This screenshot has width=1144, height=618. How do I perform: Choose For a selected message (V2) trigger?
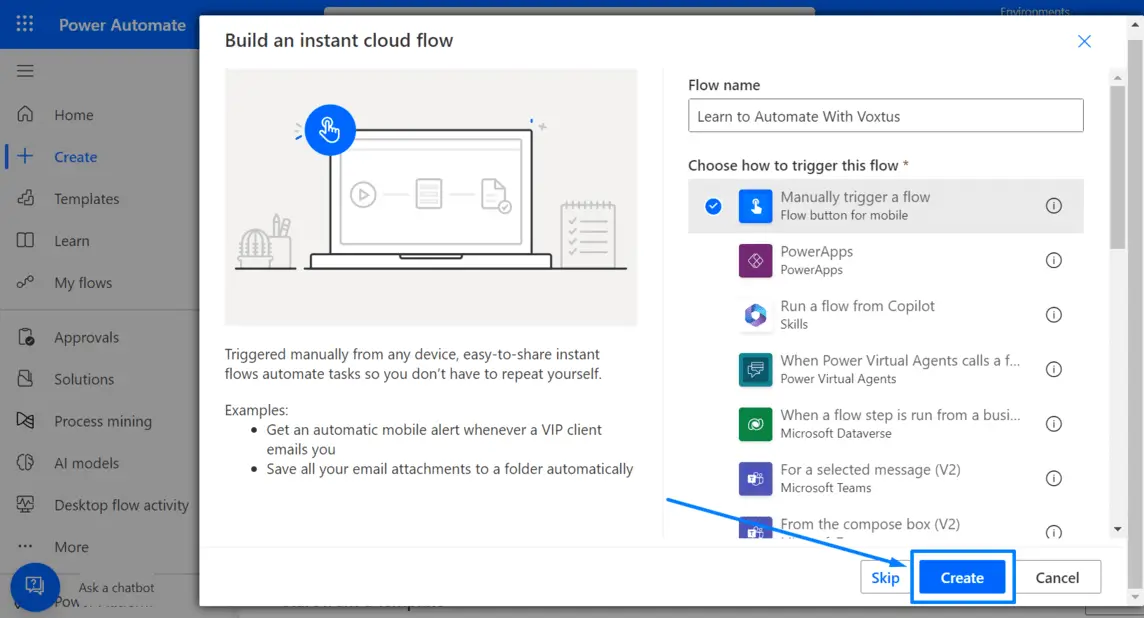[x=870, y=478]
